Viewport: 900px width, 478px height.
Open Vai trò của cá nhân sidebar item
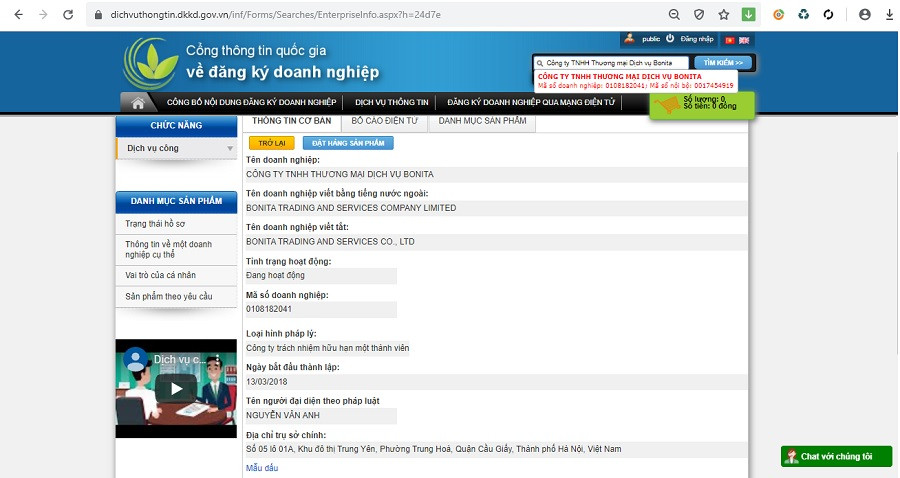(176, 275)
